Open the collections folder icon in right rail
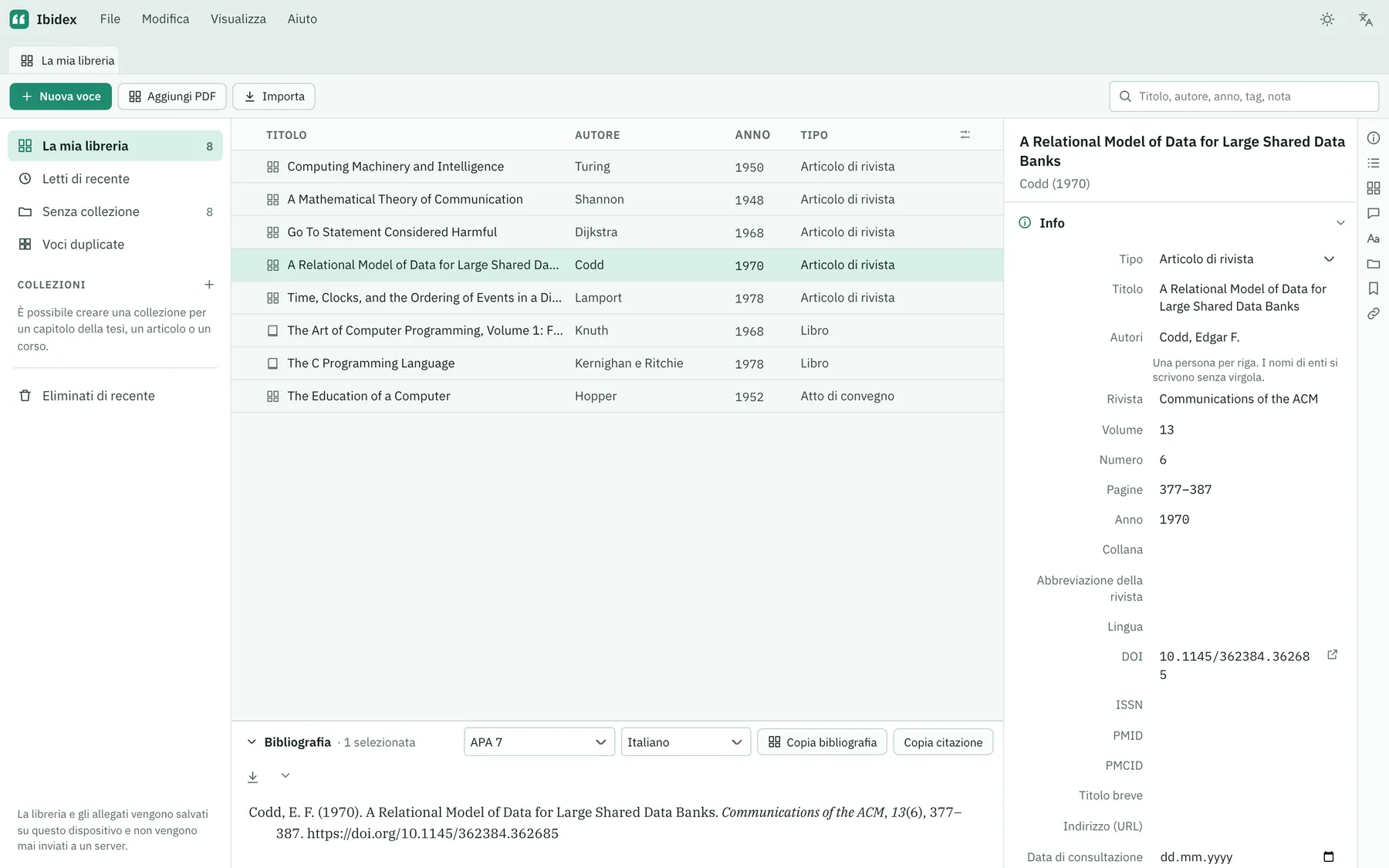 pos(1374,264)
